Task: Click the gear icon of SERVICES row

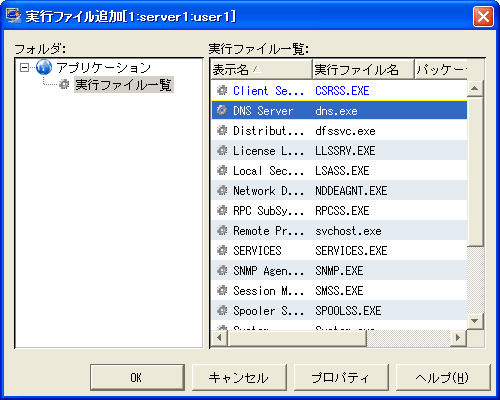Action: click(222, 250)
